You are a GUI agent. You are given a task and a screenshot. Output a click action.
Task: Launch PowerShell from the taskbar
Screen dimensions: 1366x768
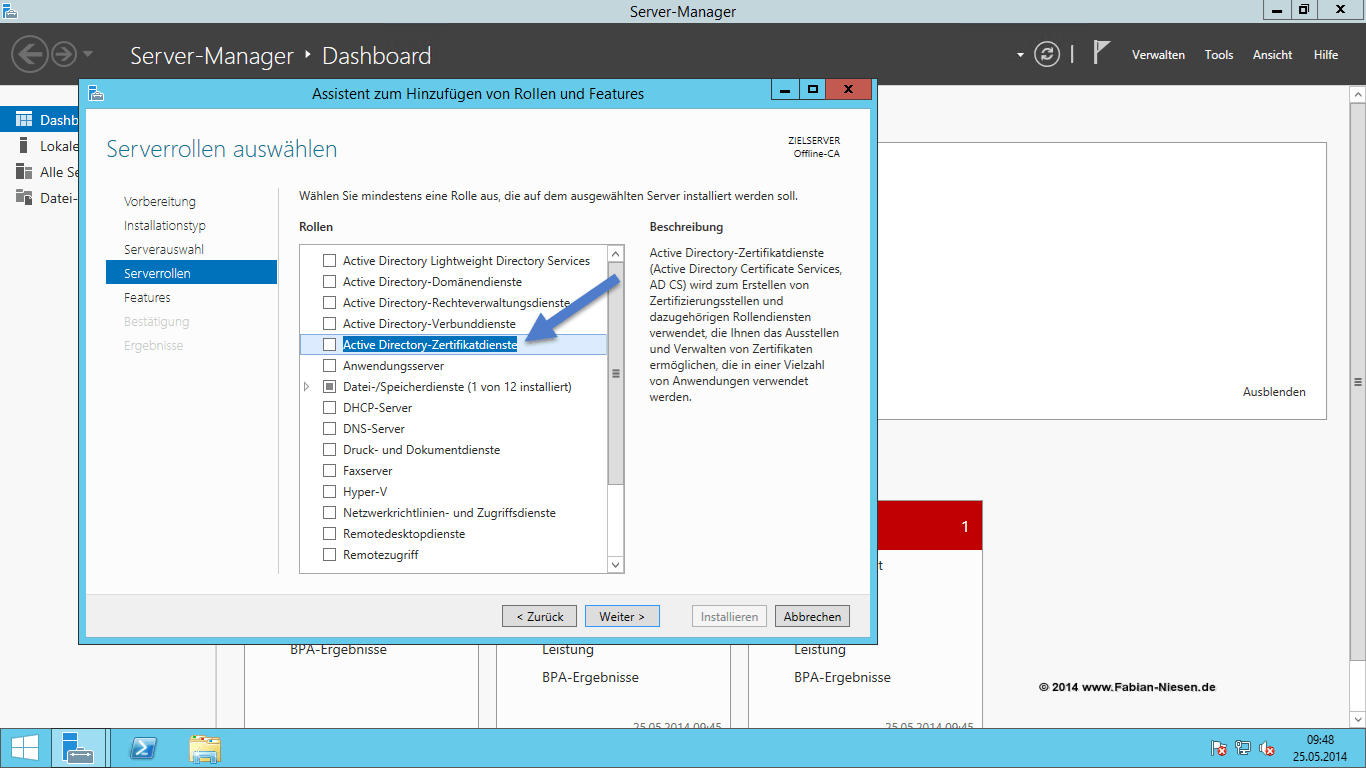(x=143, y=748)
